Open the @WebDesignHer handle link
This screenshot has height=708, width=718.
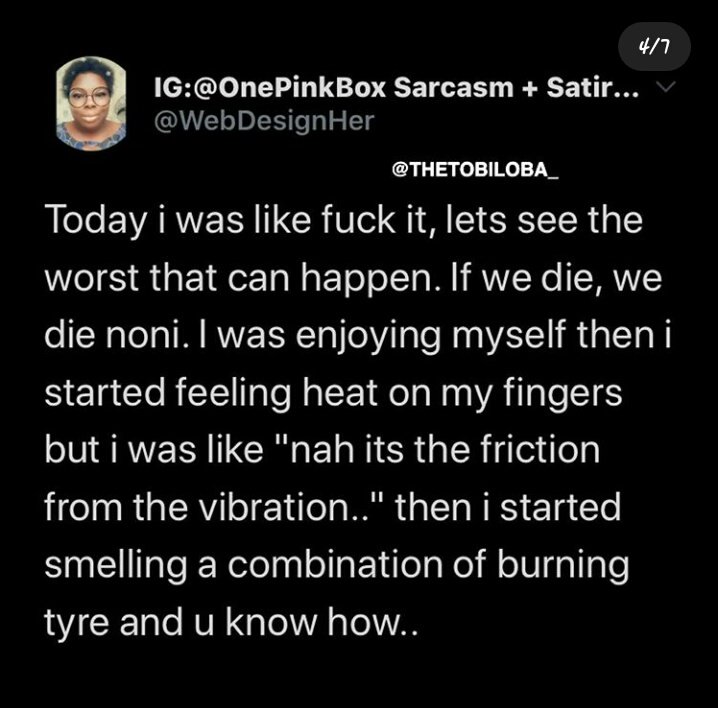(264, 121)
